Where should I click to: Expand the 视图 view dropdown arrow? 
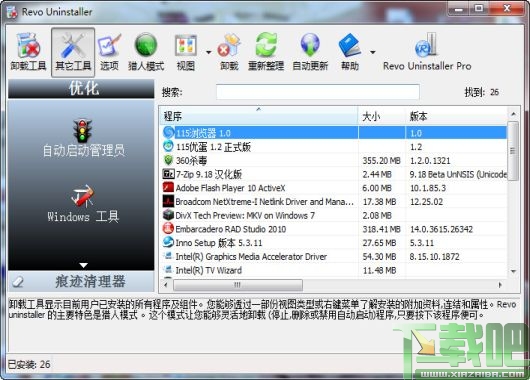point(209,52)
